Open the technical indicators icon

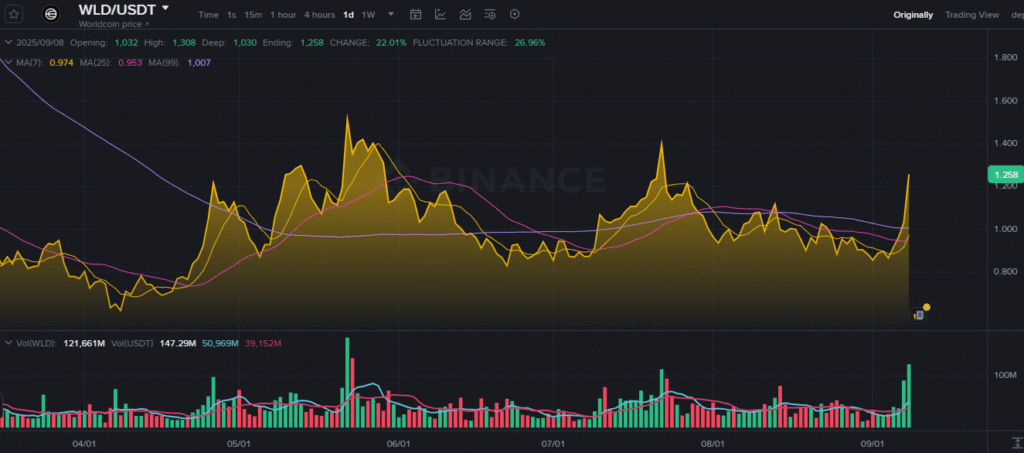[x=465, y=15]
